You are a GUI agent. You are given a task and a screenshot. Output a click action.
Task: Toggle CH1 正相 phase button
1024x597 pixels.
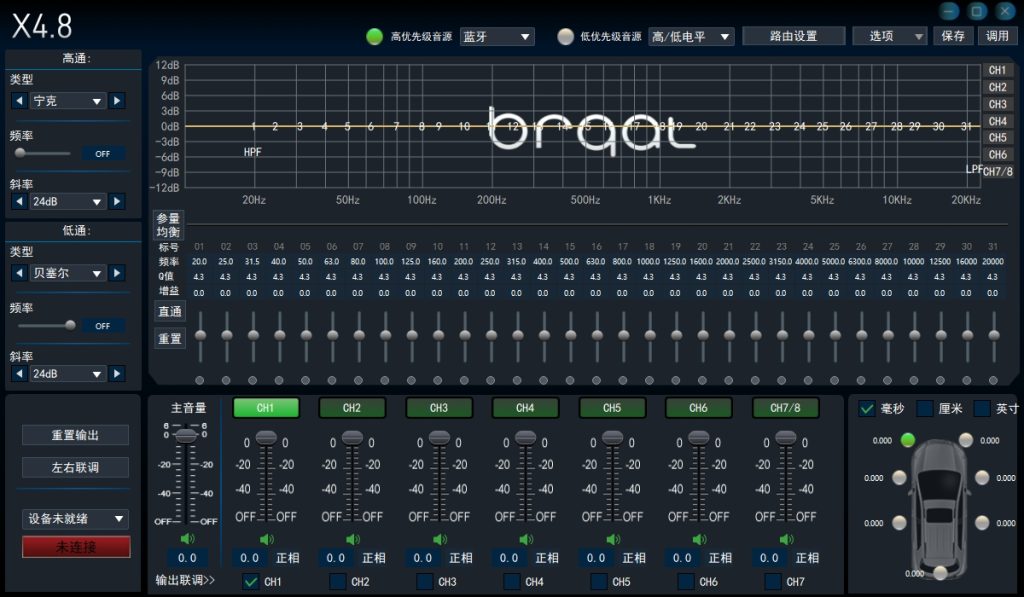pyautogui.click(x=287, y=558)
